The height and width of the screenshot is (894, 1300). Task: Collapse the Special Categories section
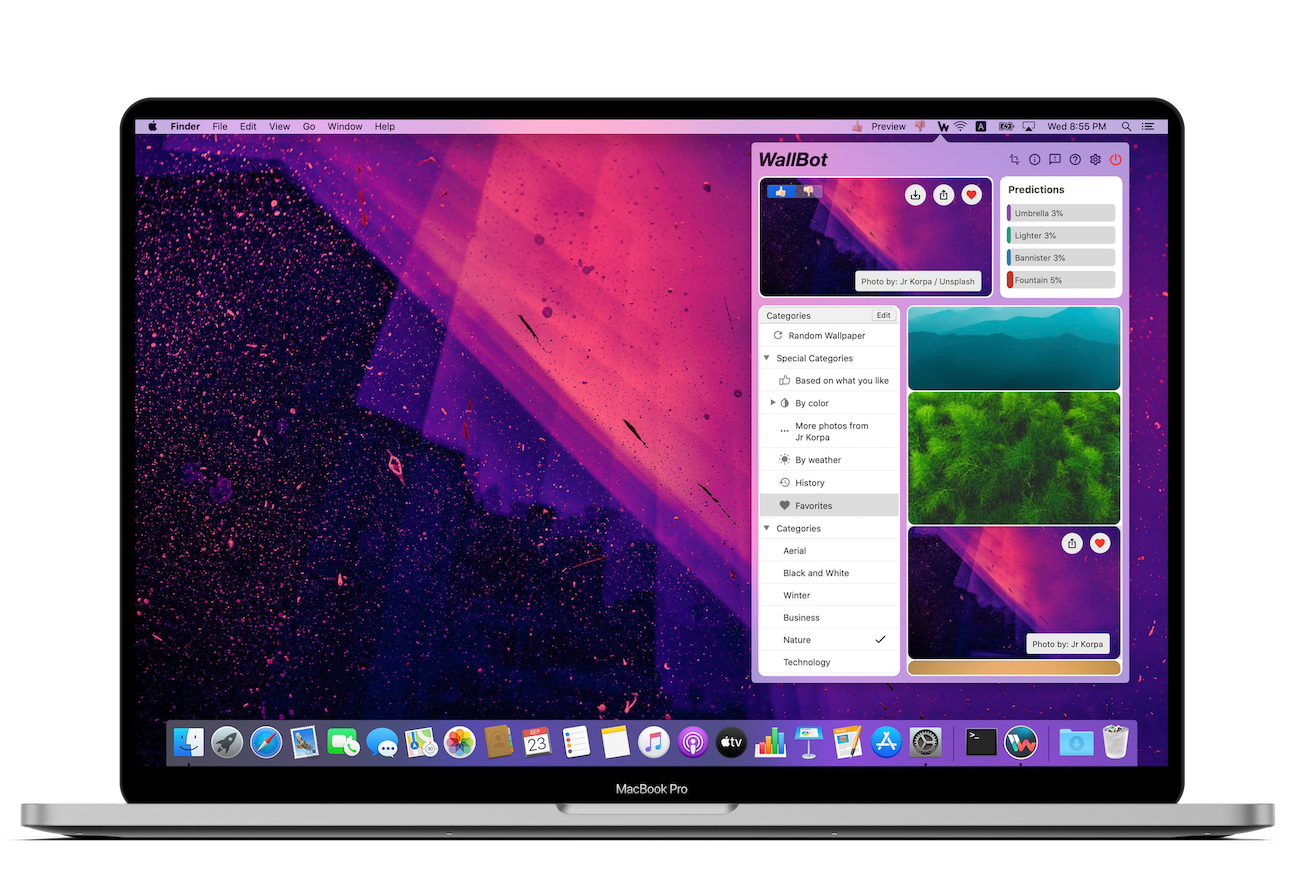coord(767,358)
